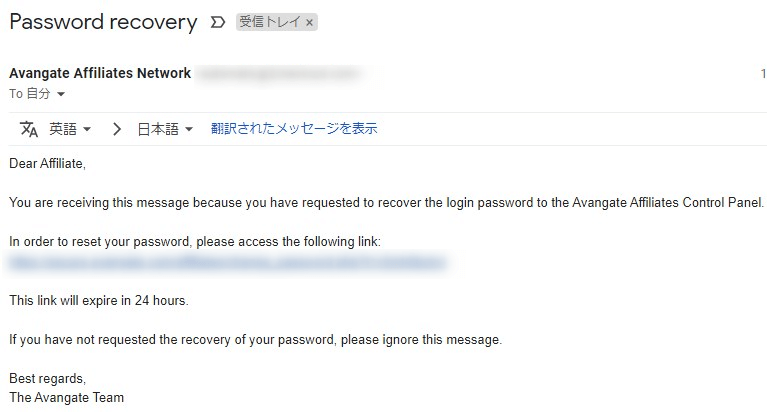Click 翻訳されたメッセージを表示 link
Screen dimensions: 767x412
click(x=294, y=129)
